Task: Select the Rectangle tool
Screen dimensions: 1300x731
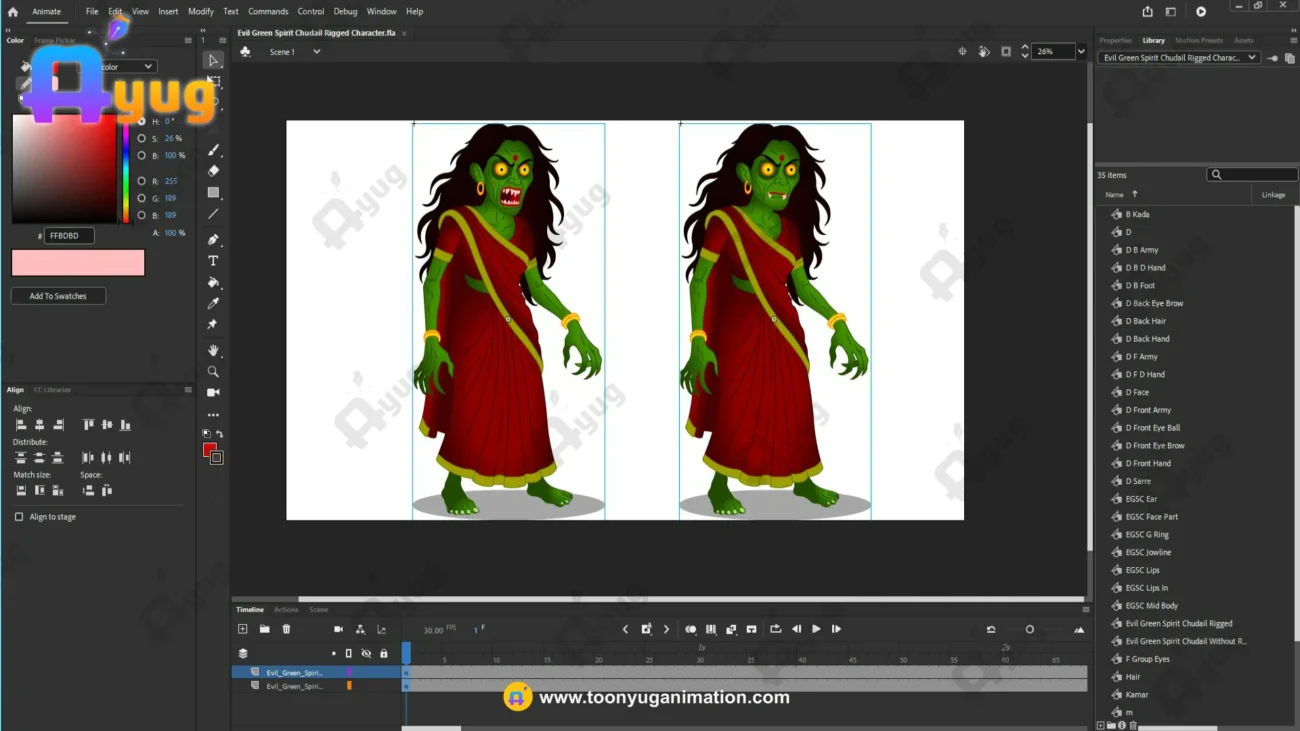Action: click(213, 192)
